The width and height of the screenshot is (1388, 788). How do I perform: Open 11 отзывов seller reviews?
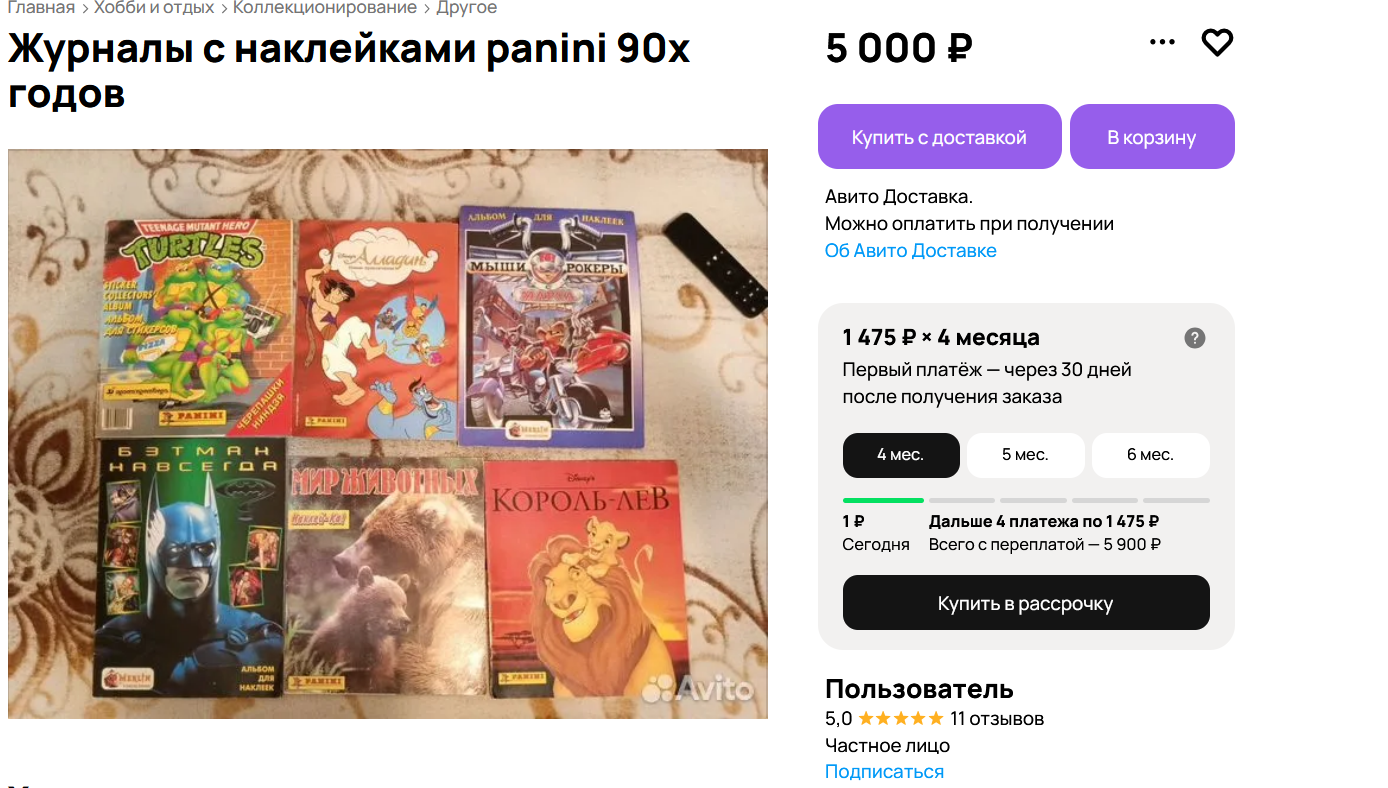[997, 718]
